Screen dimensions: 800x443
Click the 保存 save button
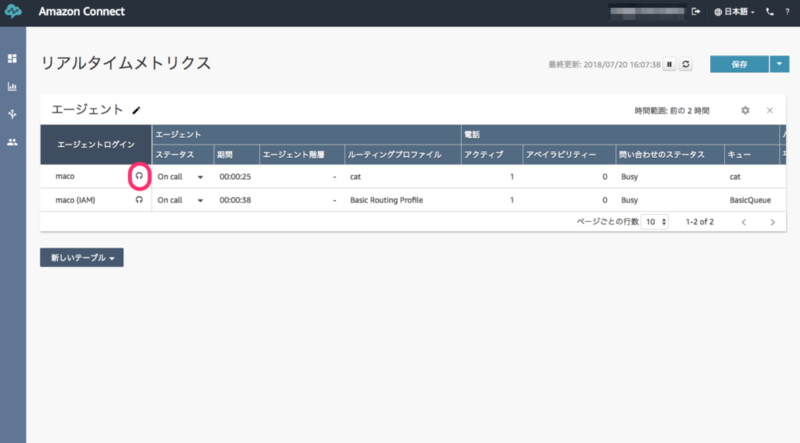[739, 64]
